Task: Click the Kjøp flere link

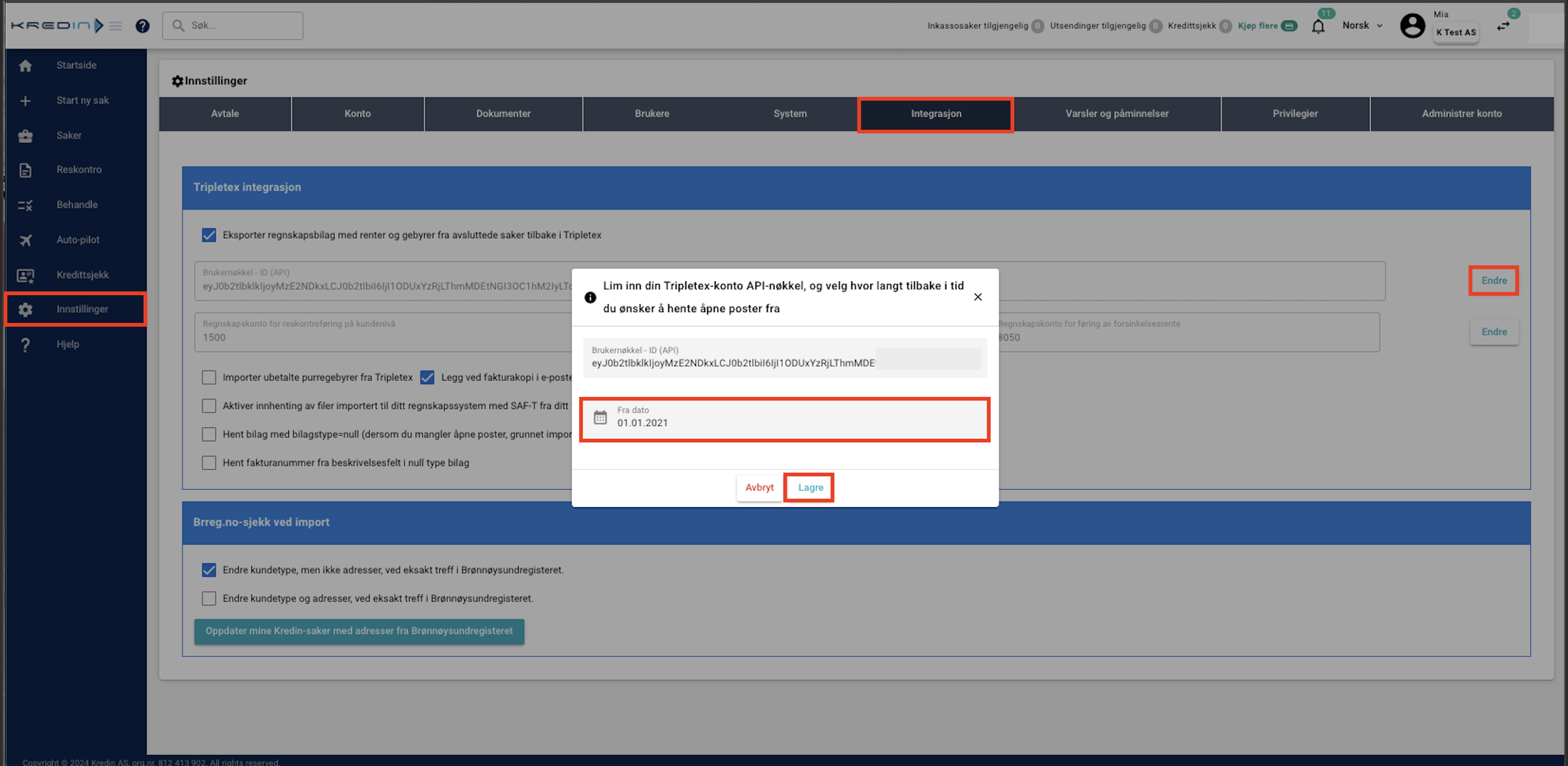Action: click(1258, 25)
